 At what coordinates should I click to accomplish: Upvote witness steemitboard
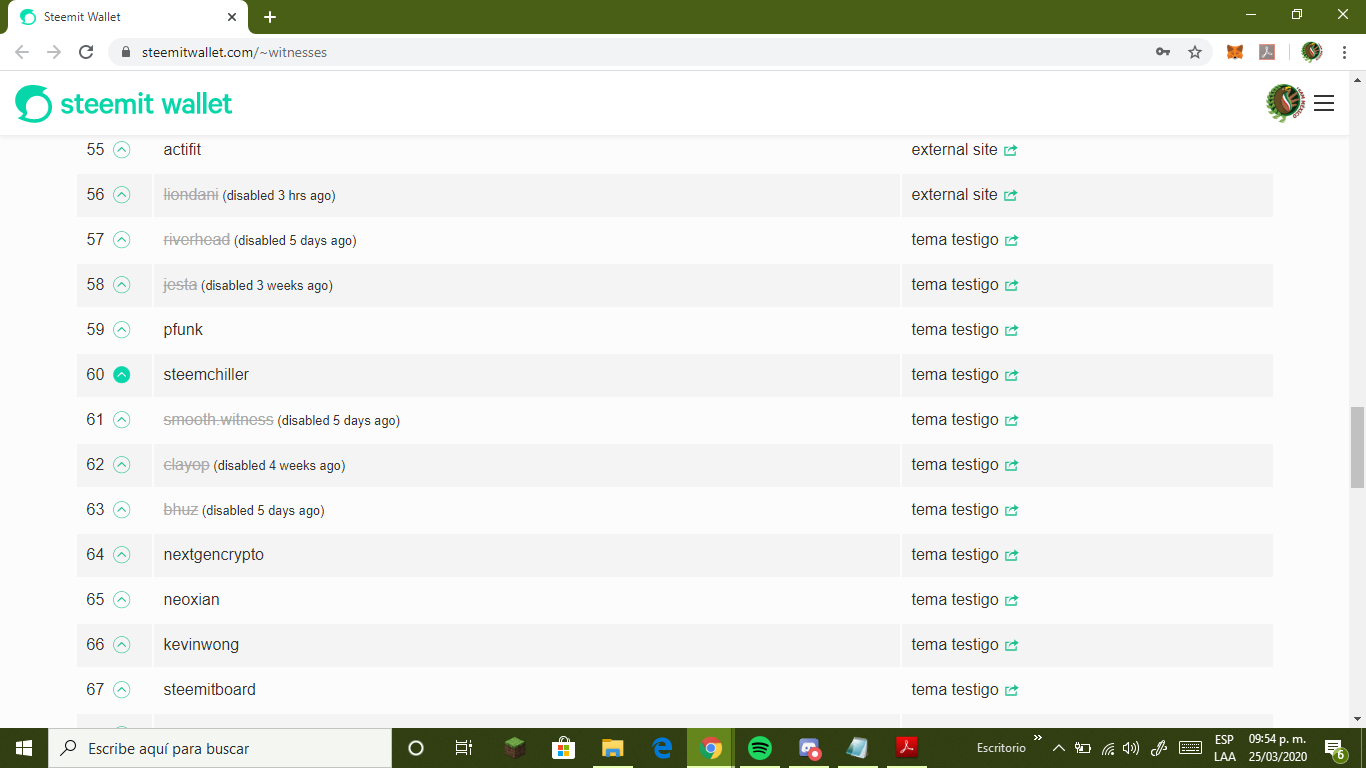click(x=121, y=690)
